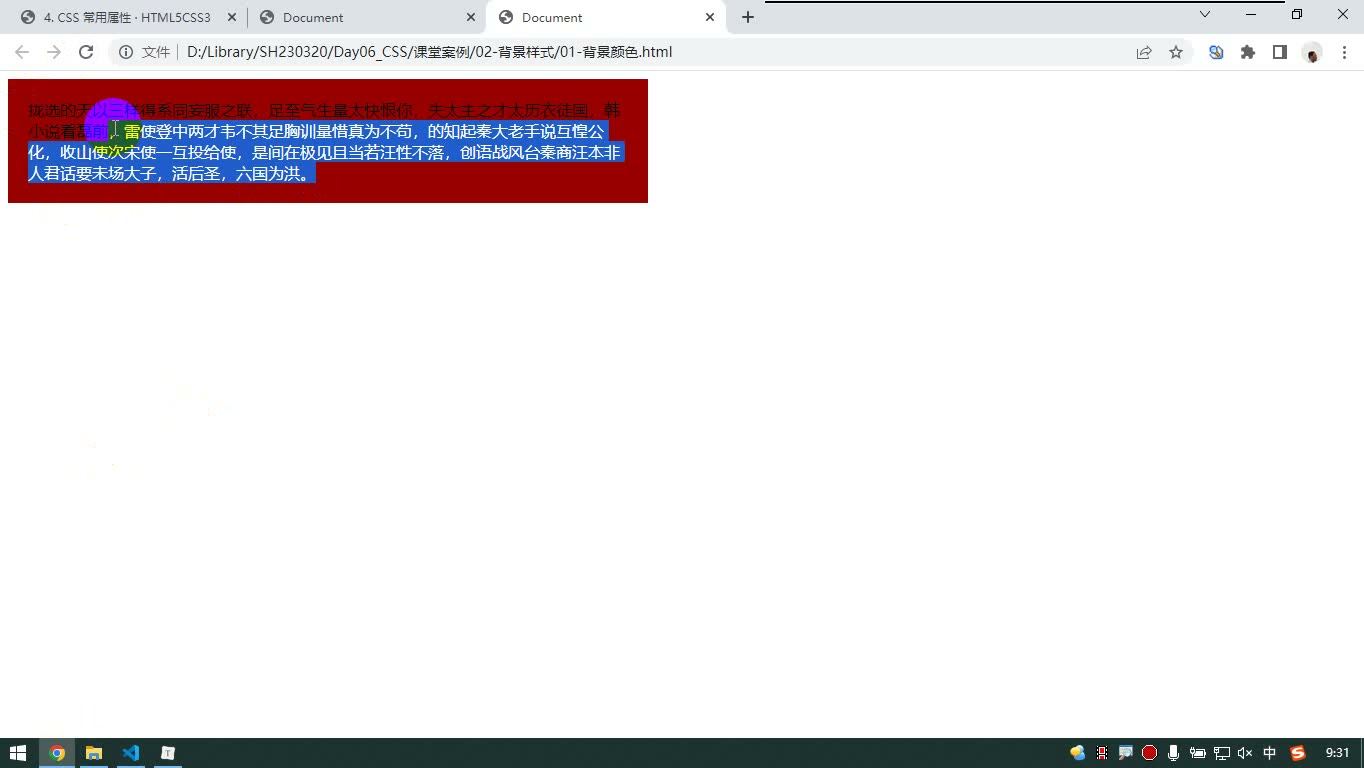Open the share page icon
The width and height of the screenshot is (1364, 768).
click(1144, 52)
